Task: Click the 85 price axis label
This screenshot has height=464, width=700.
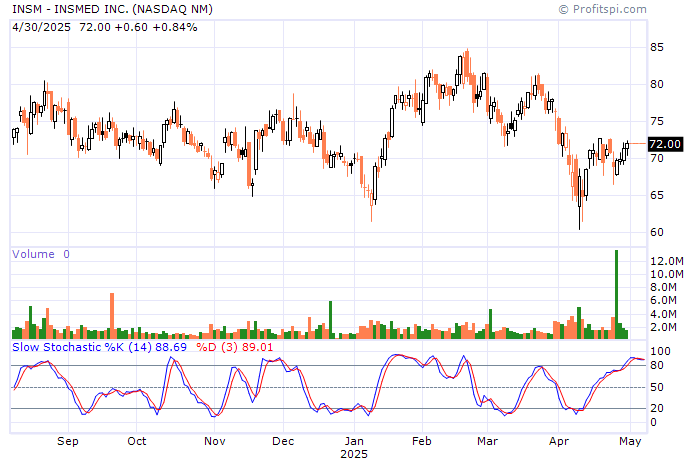Action: click(657, 47)
